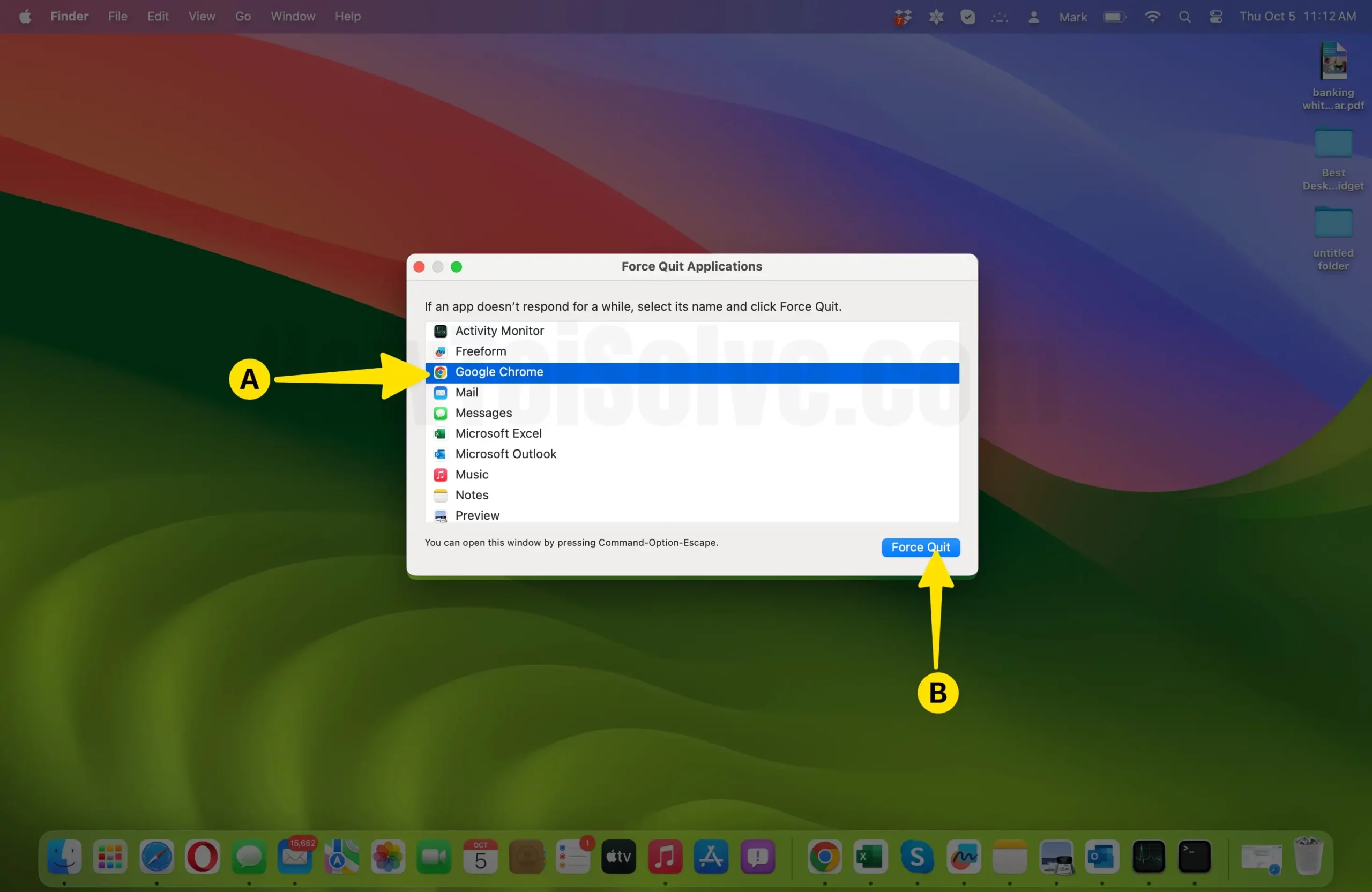Open Photos from the Dock
The image size is (1372, 892).
coord(388,857)
